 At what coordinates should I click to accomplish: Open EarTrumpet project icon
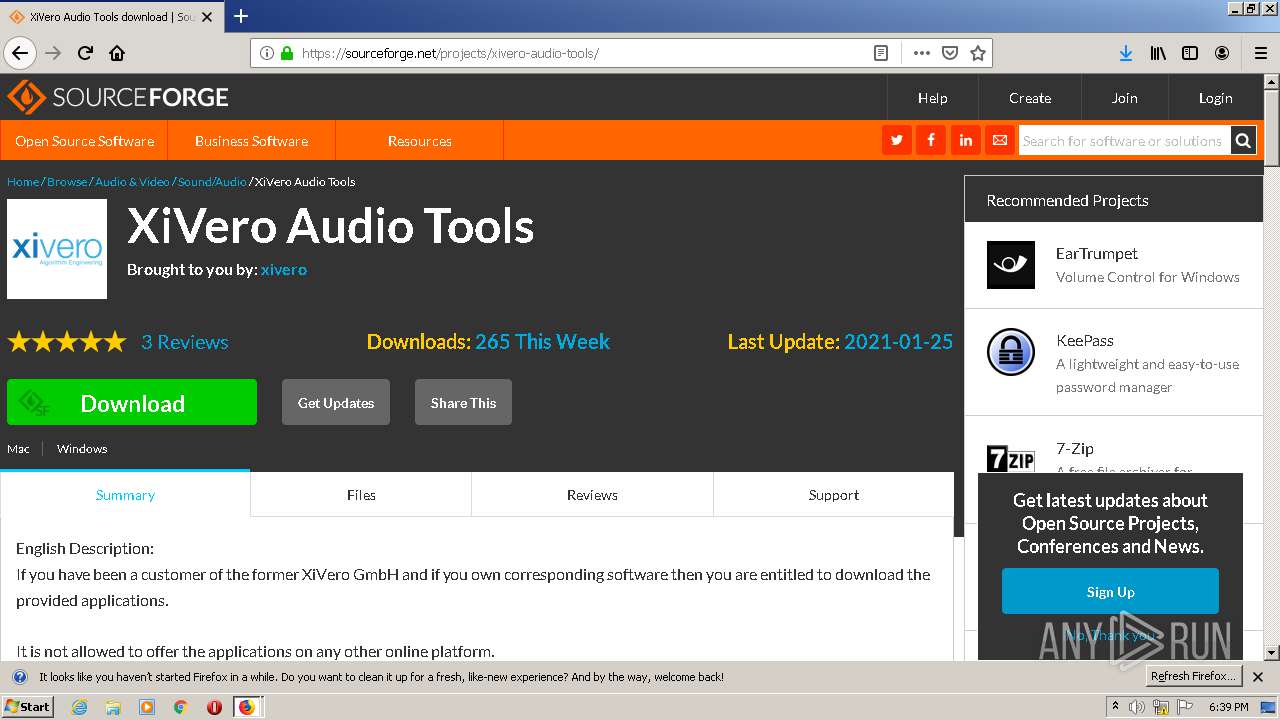tap(1011, 265)
